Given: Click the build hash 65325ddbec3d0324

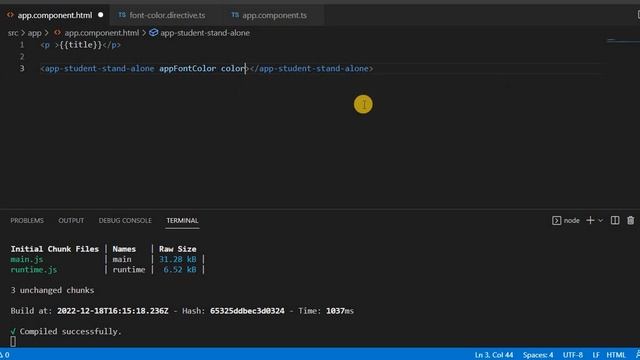Looking at the screenshot, I should point(247,311).
